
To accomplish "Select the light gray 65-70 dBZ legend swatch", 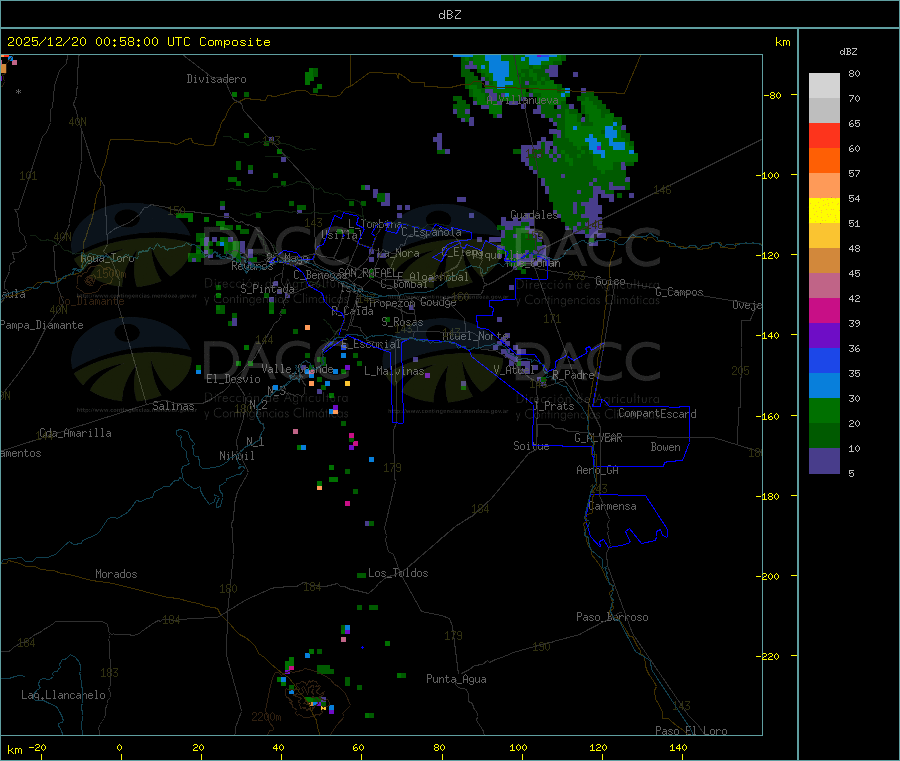I will click(x=824, y=111).
